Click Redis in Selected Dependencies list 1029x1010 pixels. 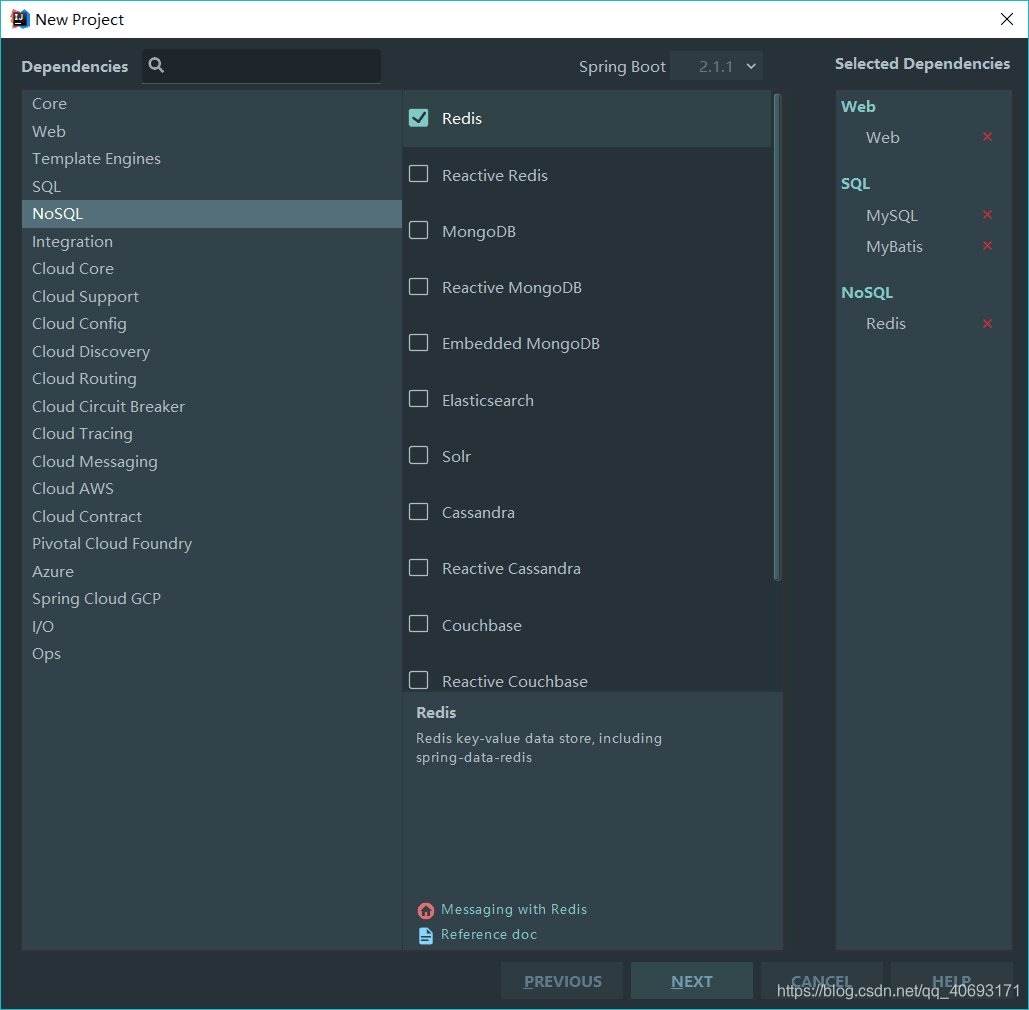point(885,324)
